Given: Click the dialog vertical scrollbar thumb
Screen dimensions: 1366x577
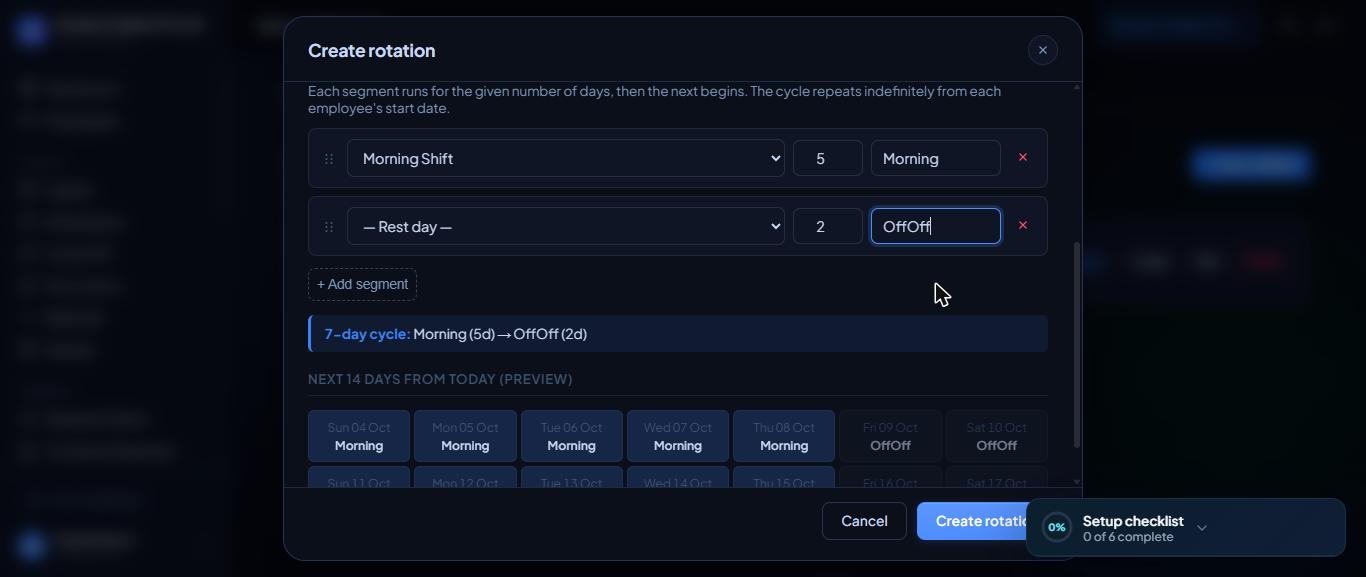Looking at the screenshot, I should click(1077, 345).
